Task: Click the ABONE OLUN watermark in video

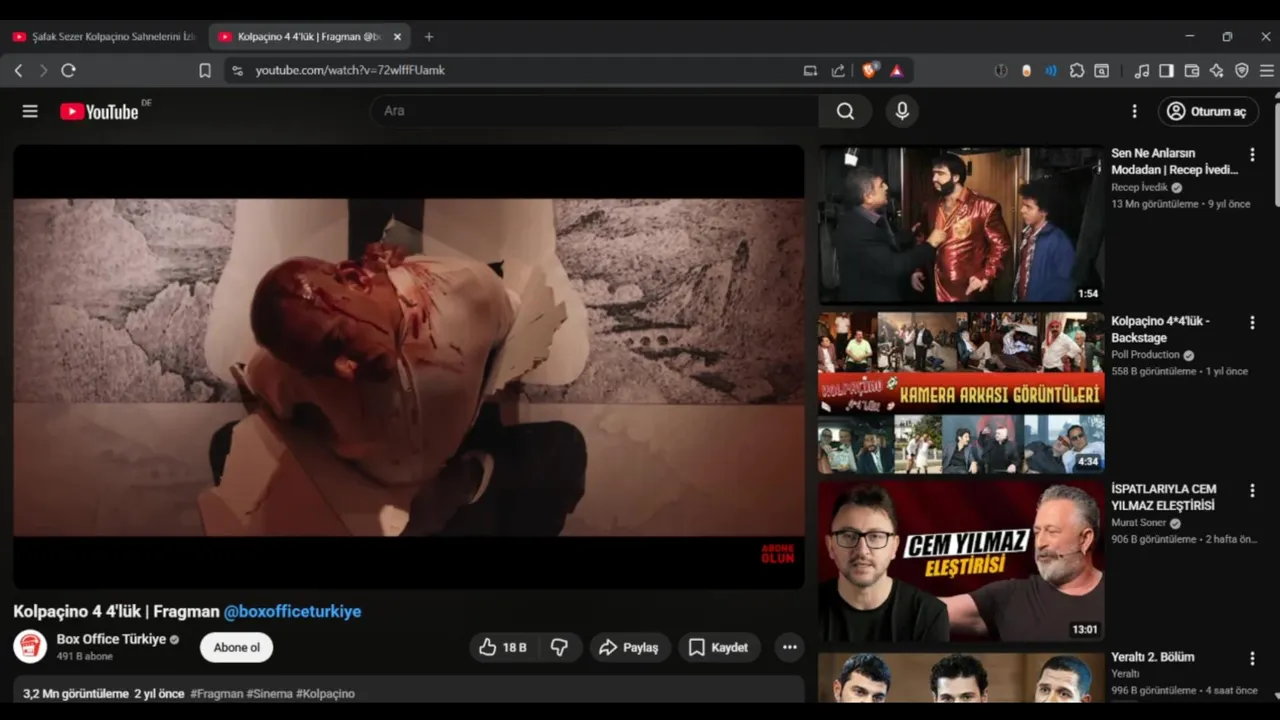Action: pyautogui.click(x=777, y=554)
